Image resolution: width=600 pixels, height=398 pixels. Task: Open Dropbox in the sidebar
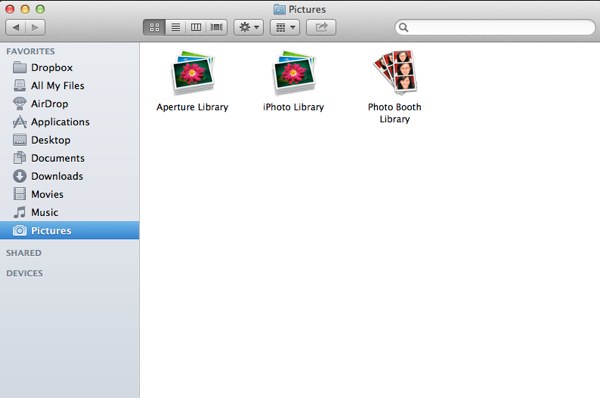[70, 68]
